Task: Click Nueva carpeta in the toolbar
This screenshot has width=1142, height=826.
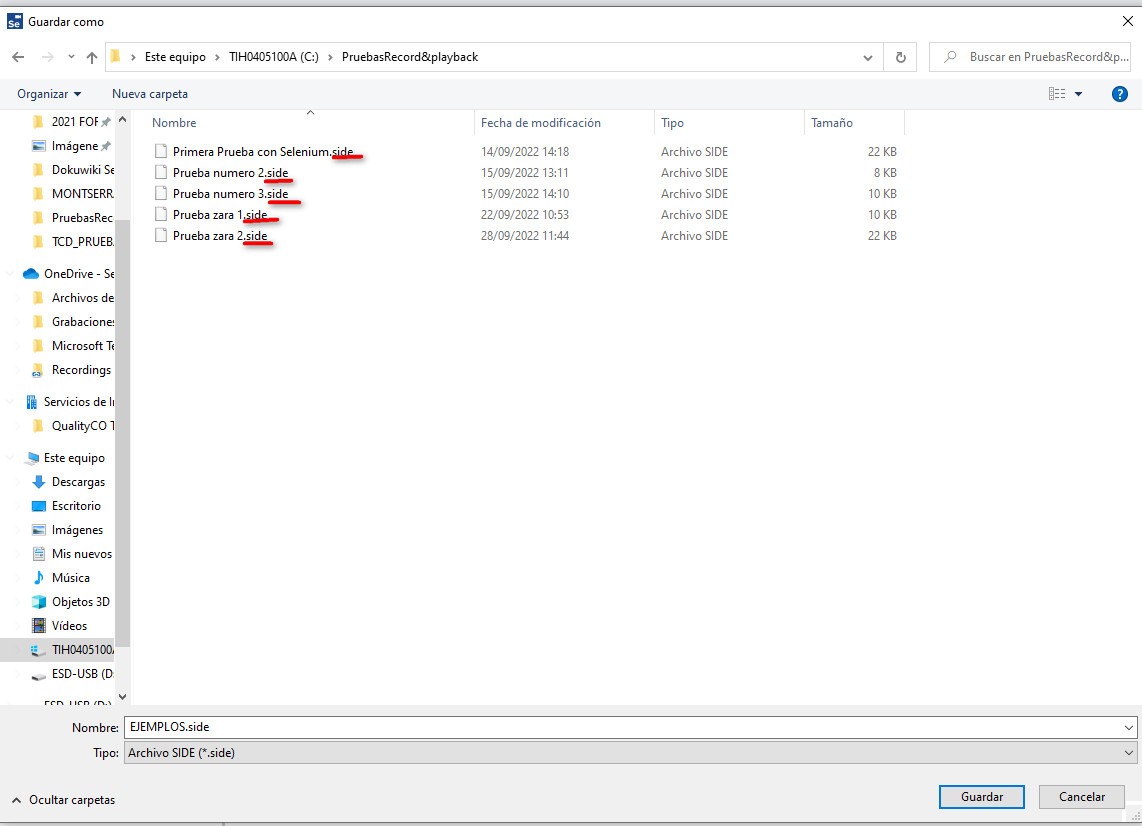Action: [x=150, y=94]
